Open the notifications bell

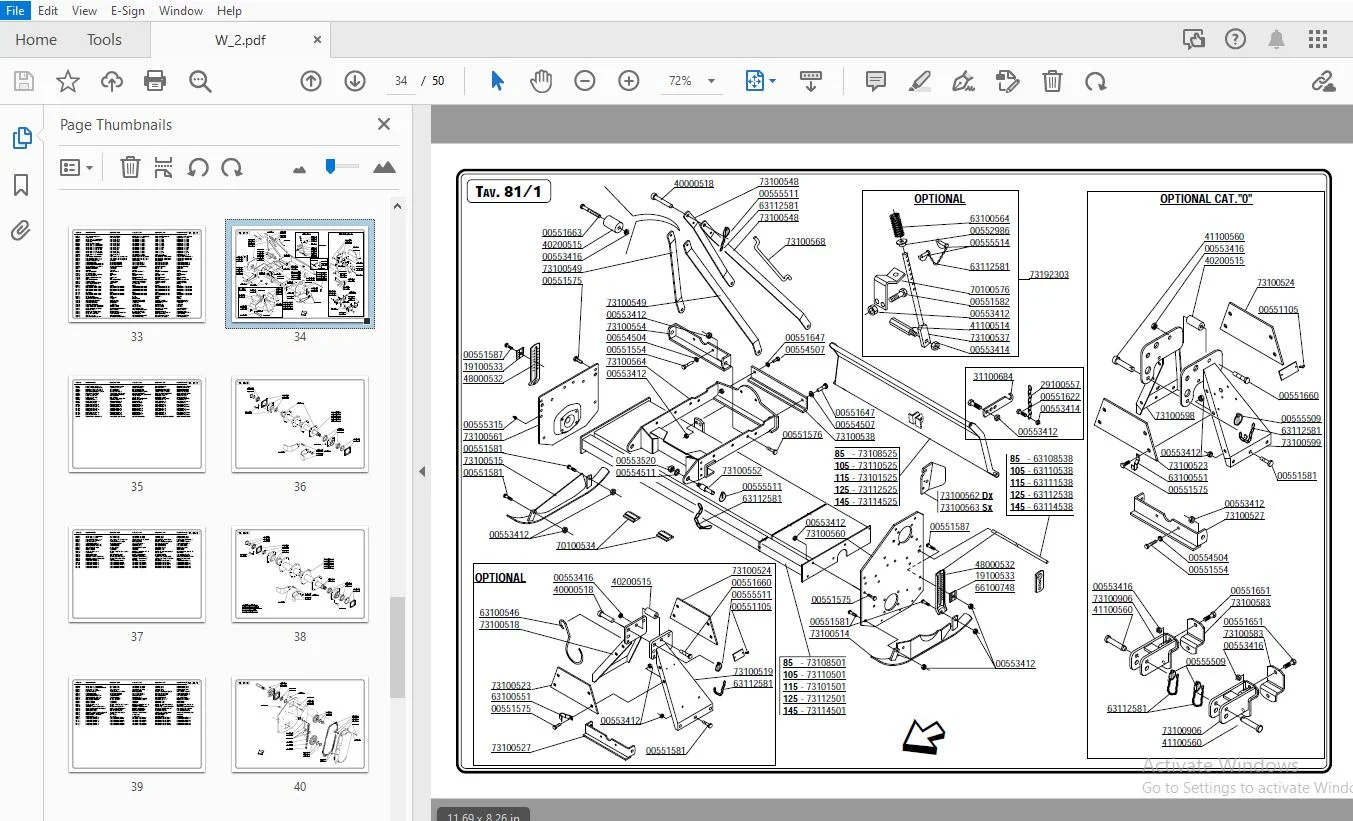pos(1277,40)
